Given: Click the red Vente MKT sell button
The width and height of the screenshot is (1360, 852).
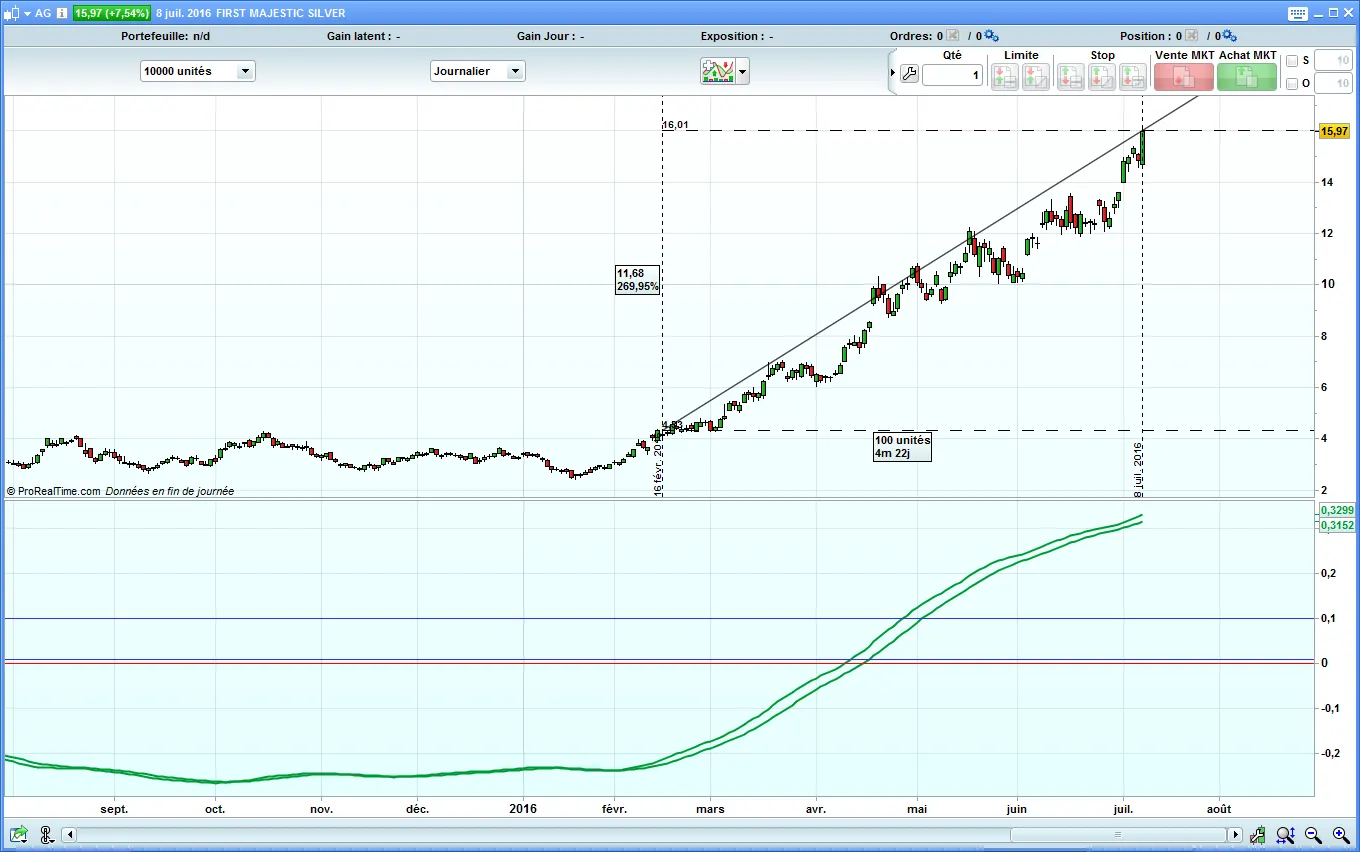Looking at the screenshot, I should click(x=1183, y=77).
